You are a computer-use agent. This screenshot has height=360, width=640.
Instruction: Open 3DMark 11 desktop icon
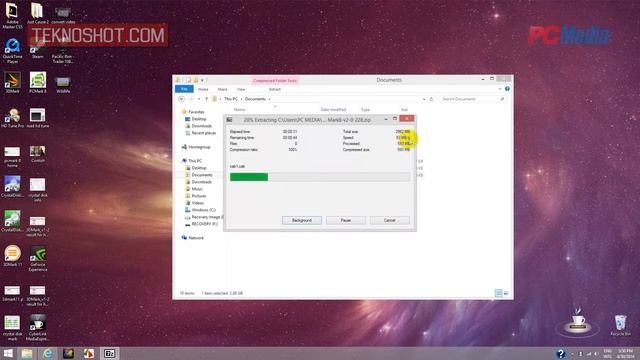click(12, 256)
